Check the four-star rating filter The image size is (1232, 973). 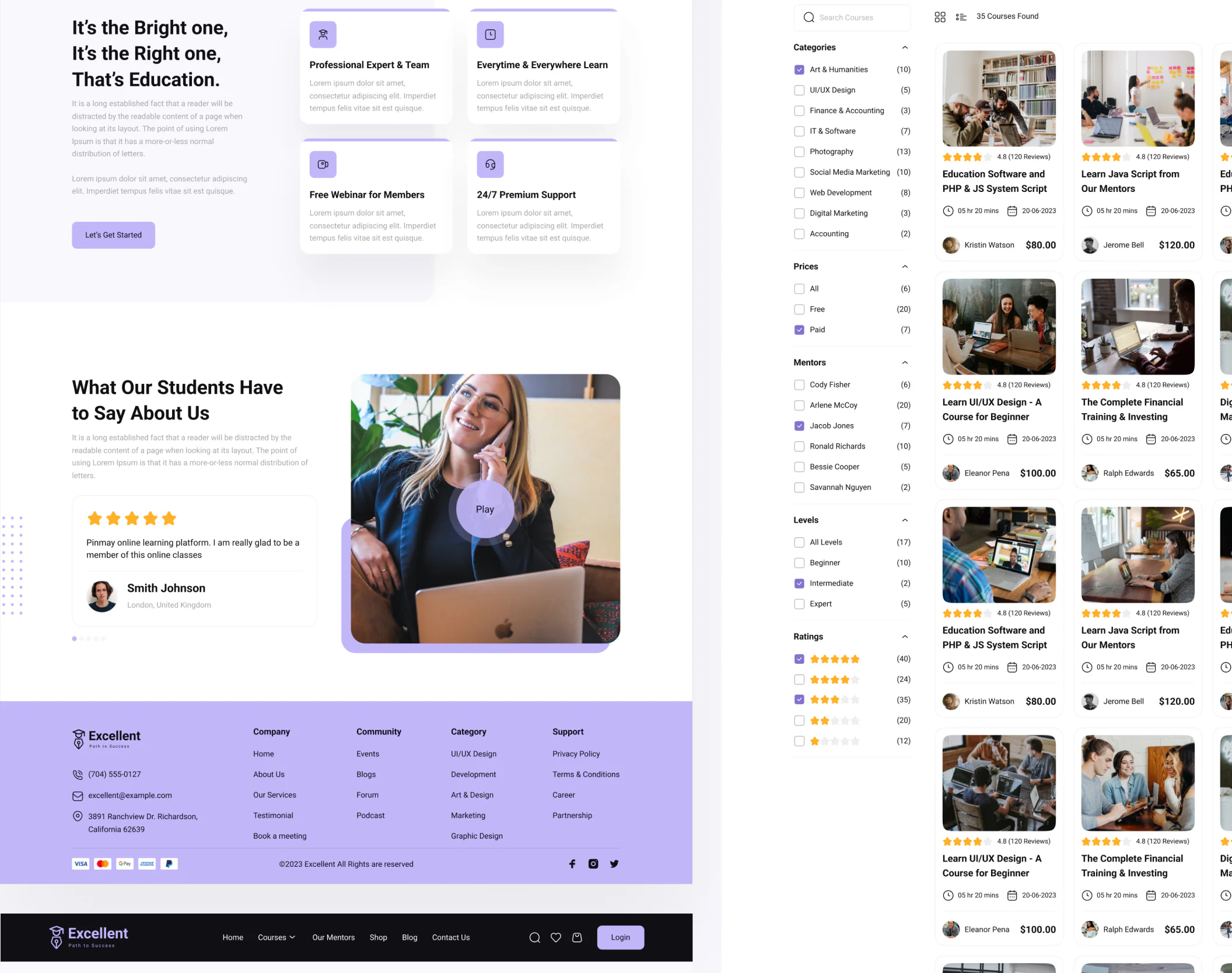799,680
